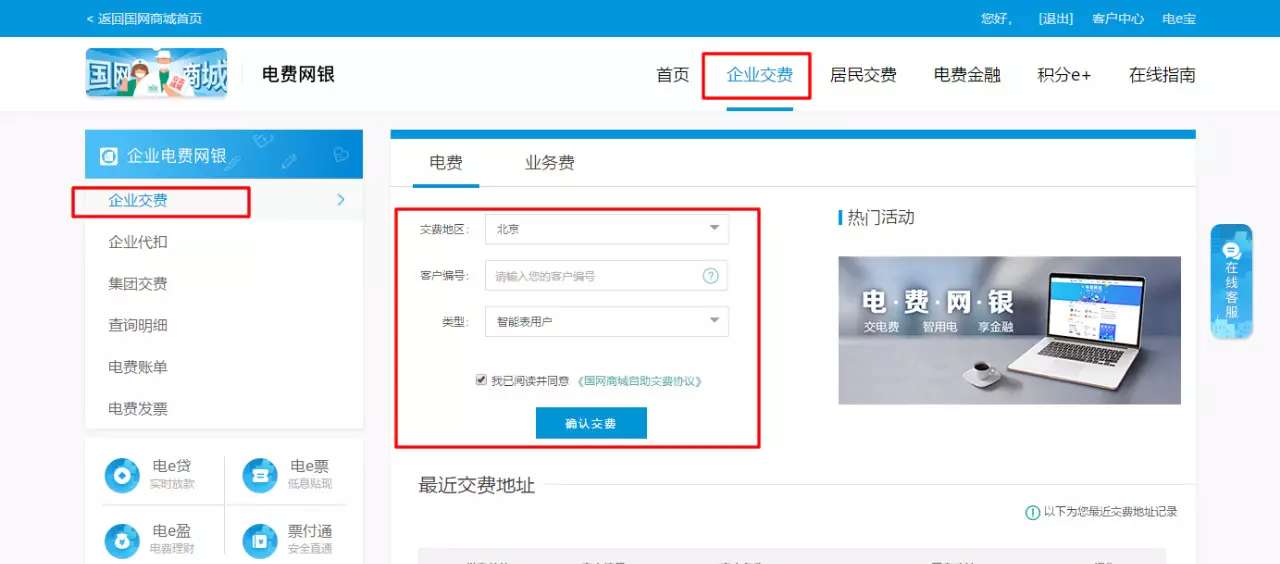This screenshot has width=1280, height=564.
Task: Open the 电e贷 service icon
Action: click(x=122, y=475)
